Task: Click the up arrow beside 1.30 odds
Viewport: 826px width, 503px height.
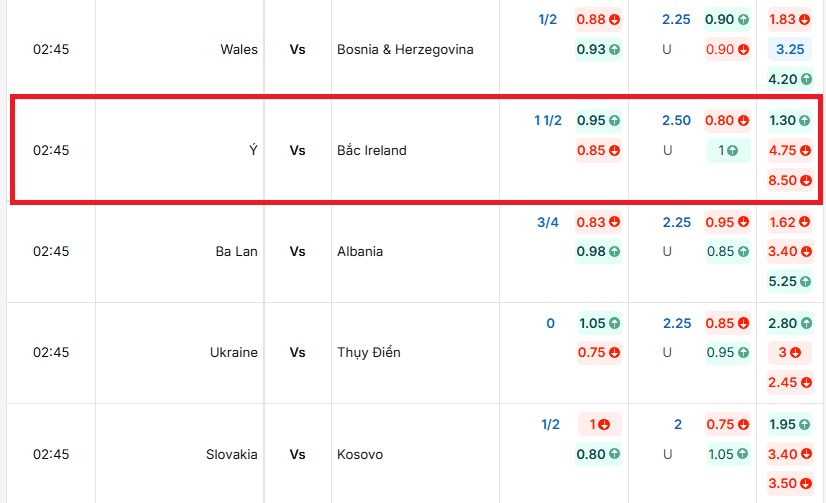Action: pos(805,120)
